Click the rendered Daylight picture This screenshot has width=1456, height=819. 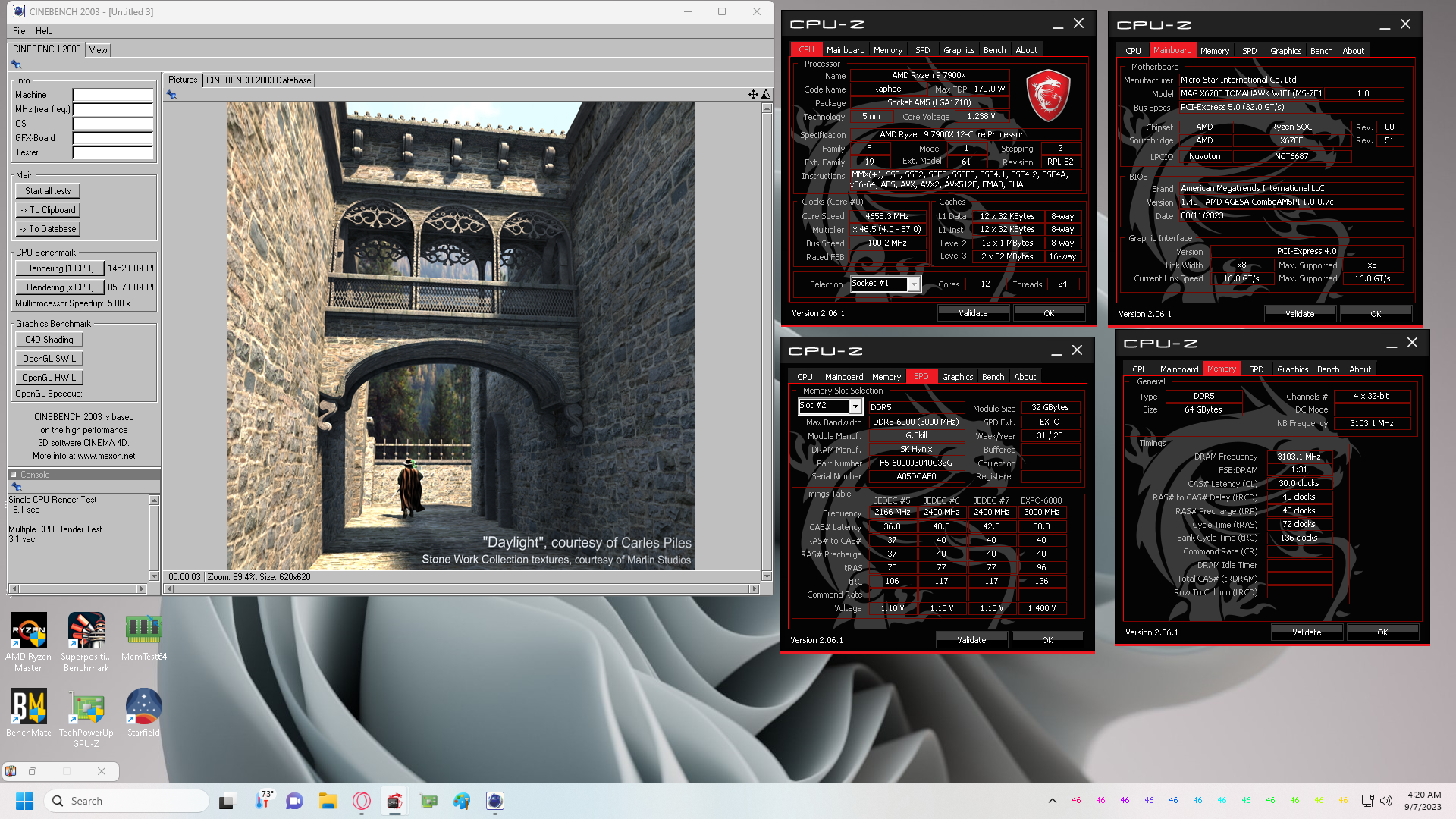click(461, 336)
